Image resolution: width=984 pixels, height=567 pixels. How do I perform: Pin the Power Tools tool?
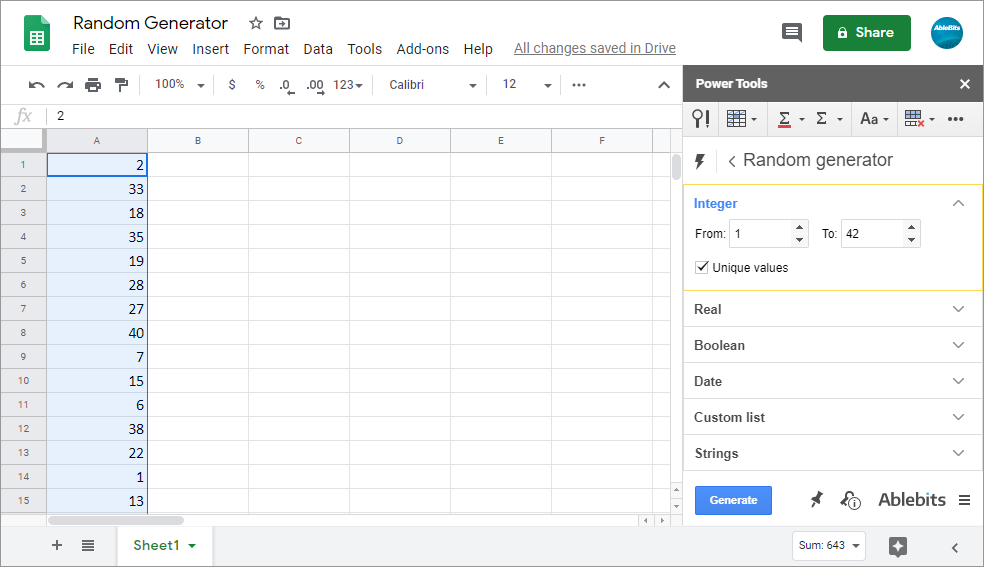point(816,500)
